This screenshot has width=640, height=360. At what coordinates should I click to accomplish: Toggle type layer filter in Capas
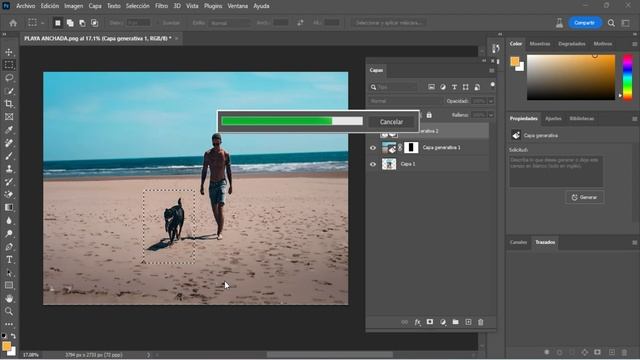click(454, 87)
